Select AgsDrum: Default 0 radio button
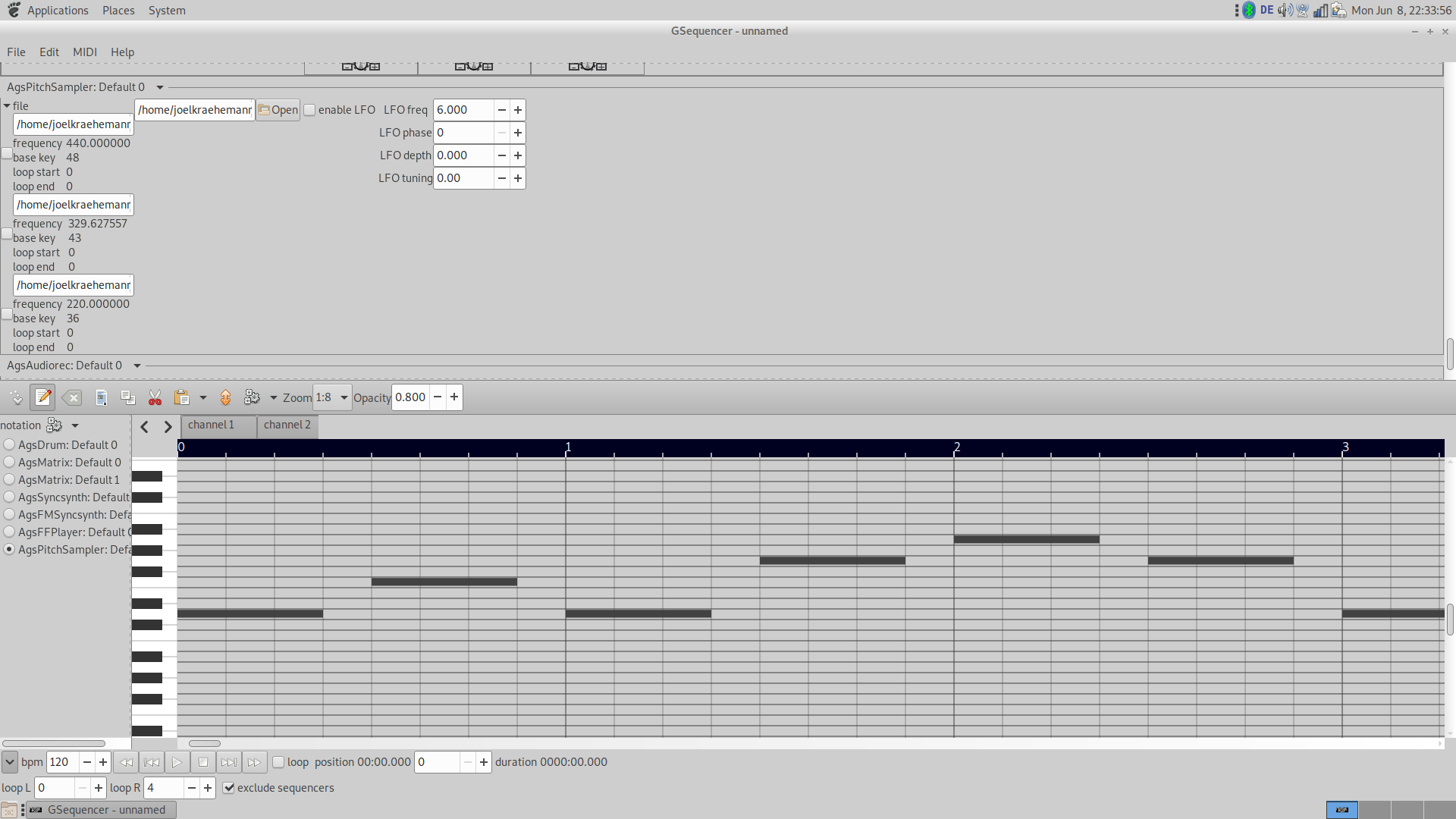1456x819 pixels. (x=9, y=445)
